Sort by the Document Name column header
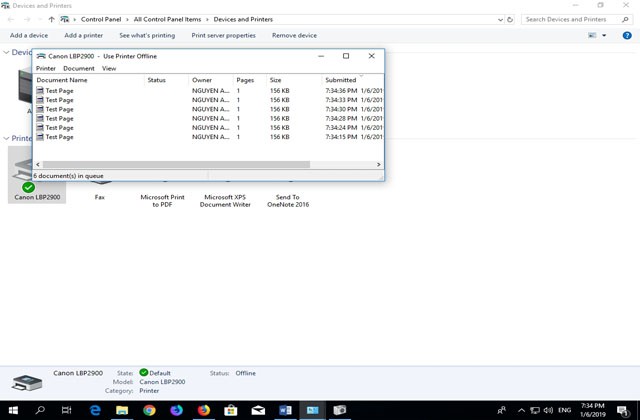The width and height of the screenshot is (640, 420). (89, 80)
